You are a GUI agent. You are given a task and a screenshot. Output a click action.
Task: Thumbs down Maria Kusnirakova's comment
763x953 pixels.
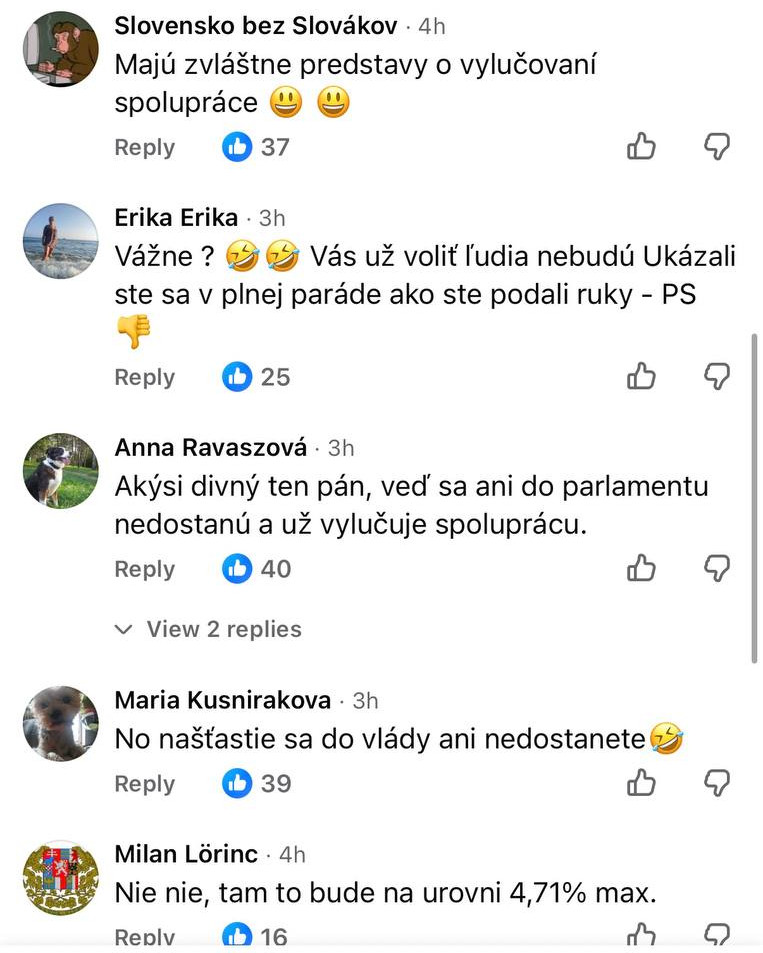pos(717,783)
